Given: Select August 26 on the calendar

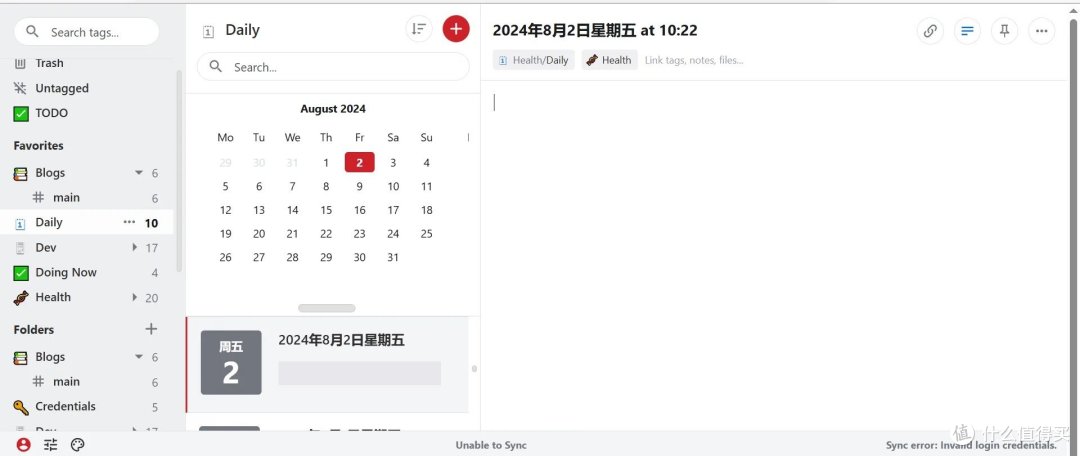Looking at the screenshot, I should pyautogui.click(x=225, y=257).
